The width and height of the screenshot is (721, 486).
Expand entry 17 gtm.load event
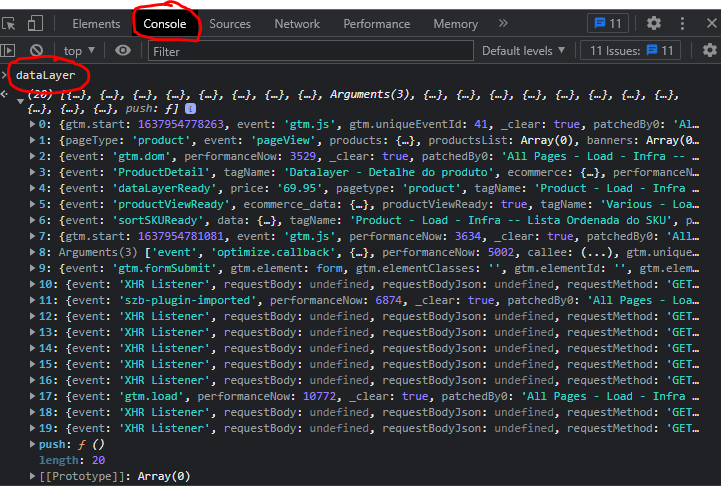click(x=32, y=396)
